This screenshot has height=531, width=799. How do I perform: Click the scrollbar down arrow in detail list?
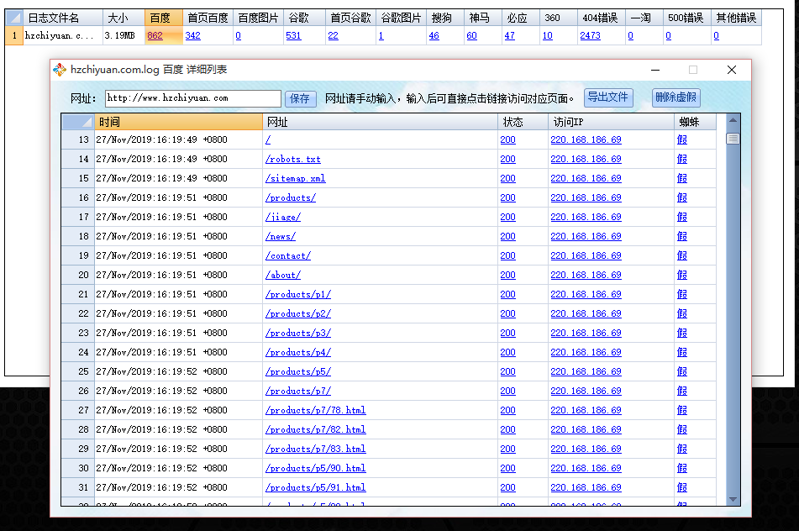point(733,499)
